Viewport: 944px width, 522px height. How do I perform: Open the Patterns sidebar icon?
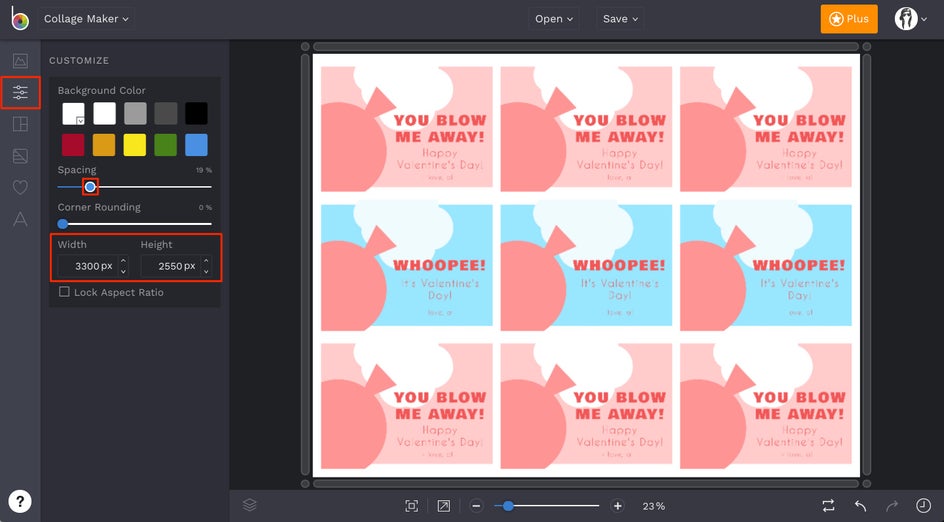(20, 156)
